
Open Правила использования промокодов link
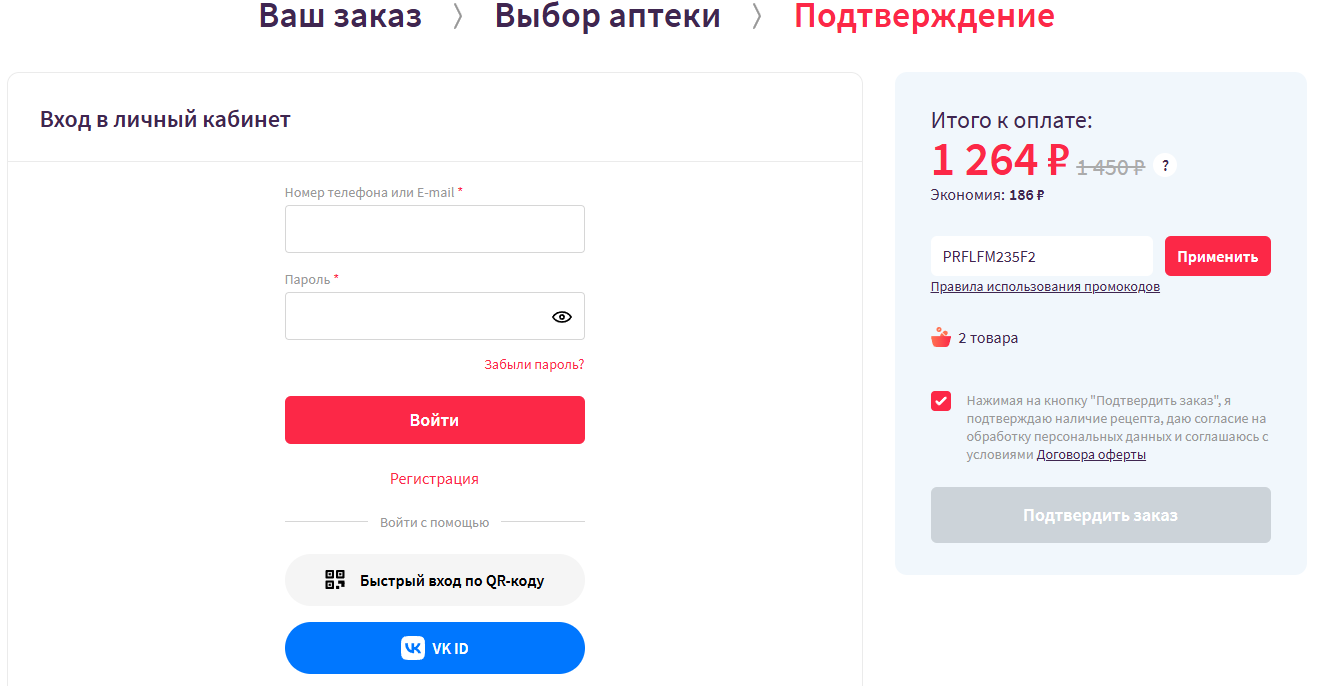(1045, 287)
